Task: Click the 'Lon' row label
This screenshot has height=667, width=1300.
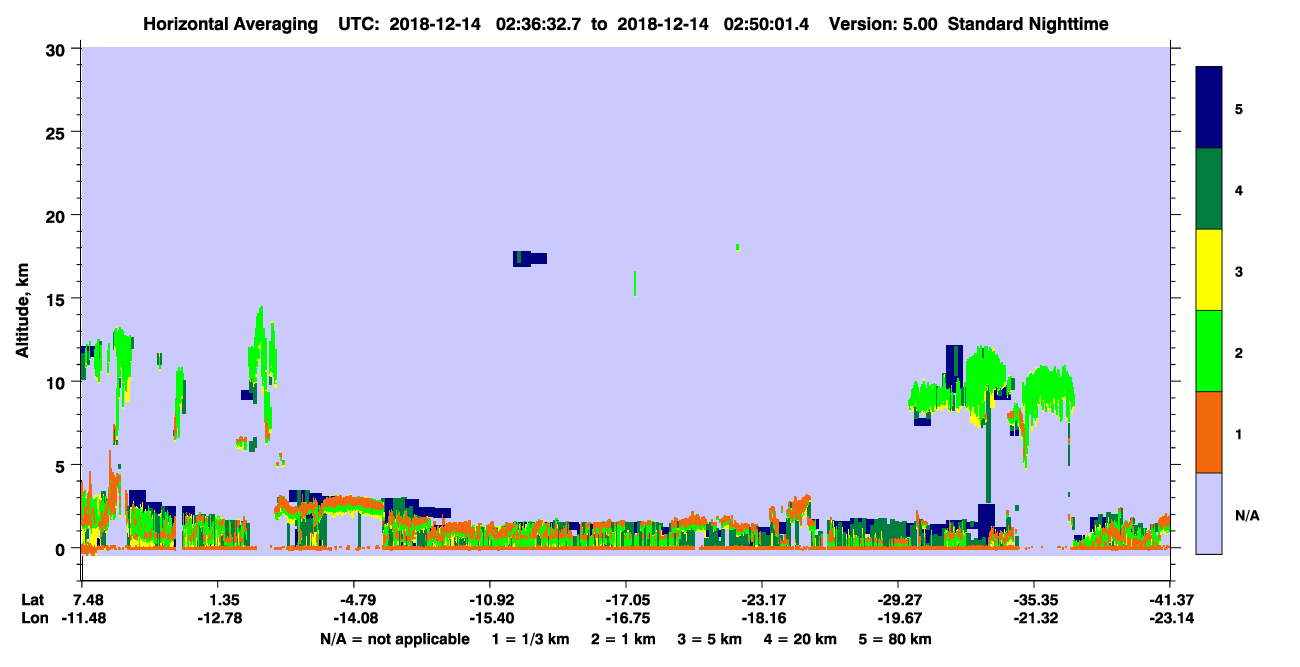Action: [33, 618]
